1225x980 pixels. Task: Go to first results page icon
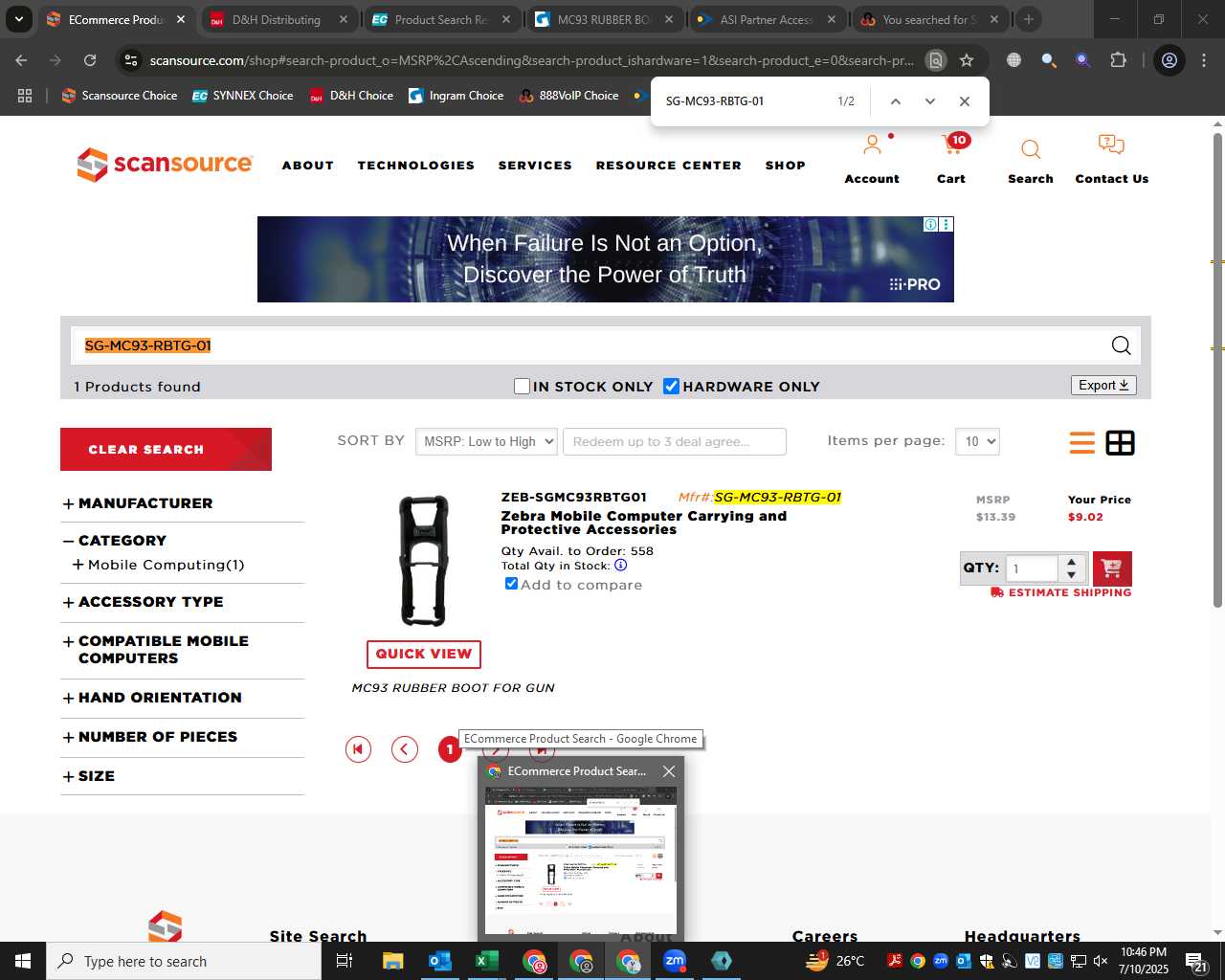358,749
